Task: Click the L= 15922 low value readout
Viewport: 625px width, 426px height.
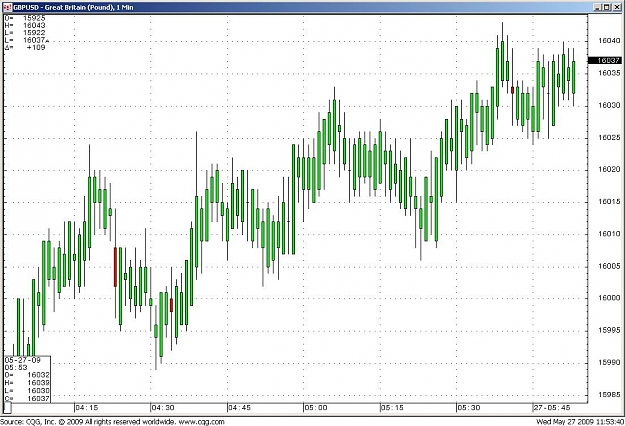Action: pyautogui.click(x=25, y=33)
